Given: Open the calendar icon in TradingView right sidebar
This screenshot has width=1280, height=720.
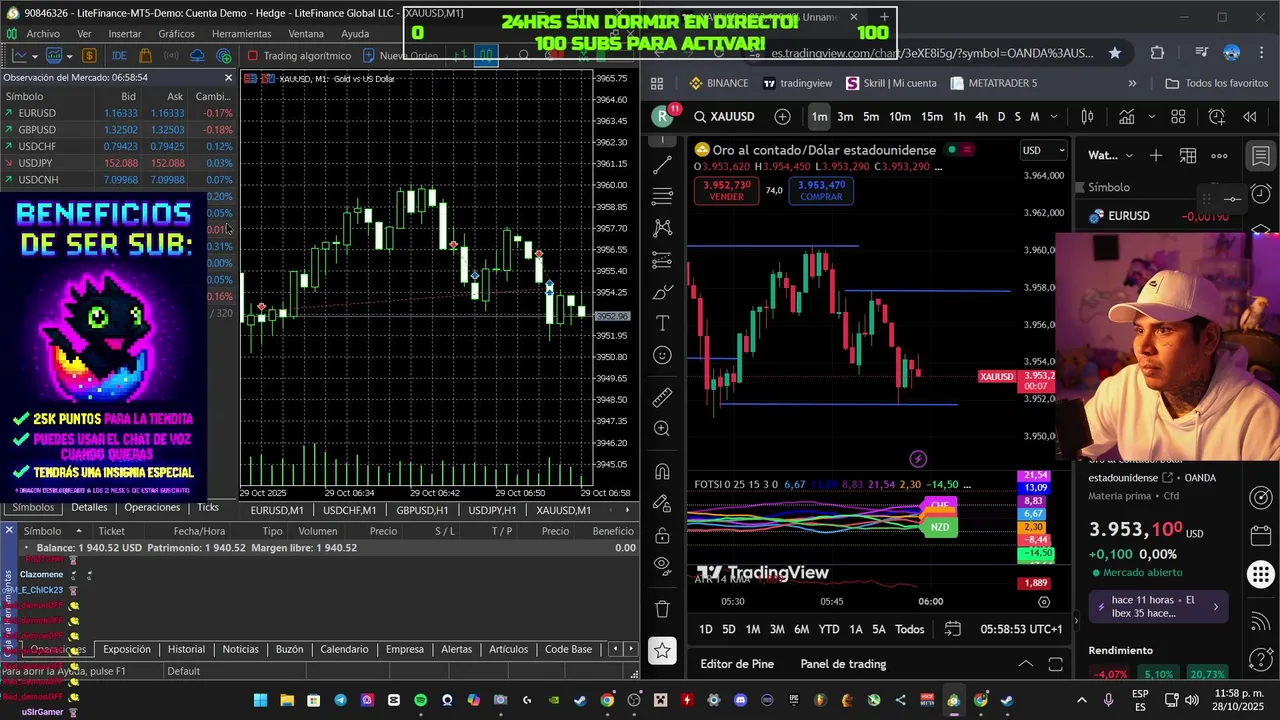Looking at the screenshot, I should point(1261,536).
